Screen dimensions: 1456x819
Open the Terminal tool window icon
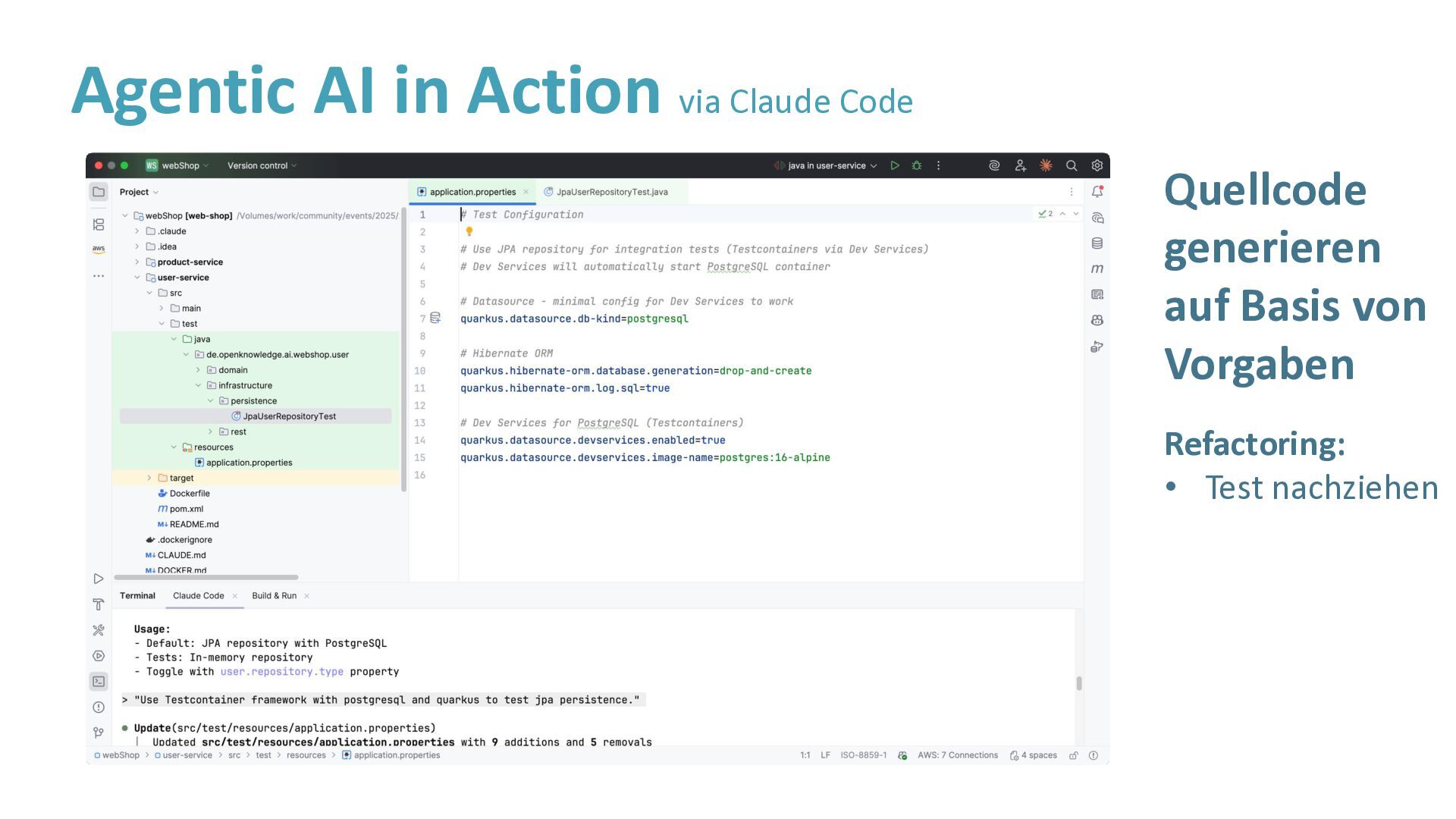99,681
